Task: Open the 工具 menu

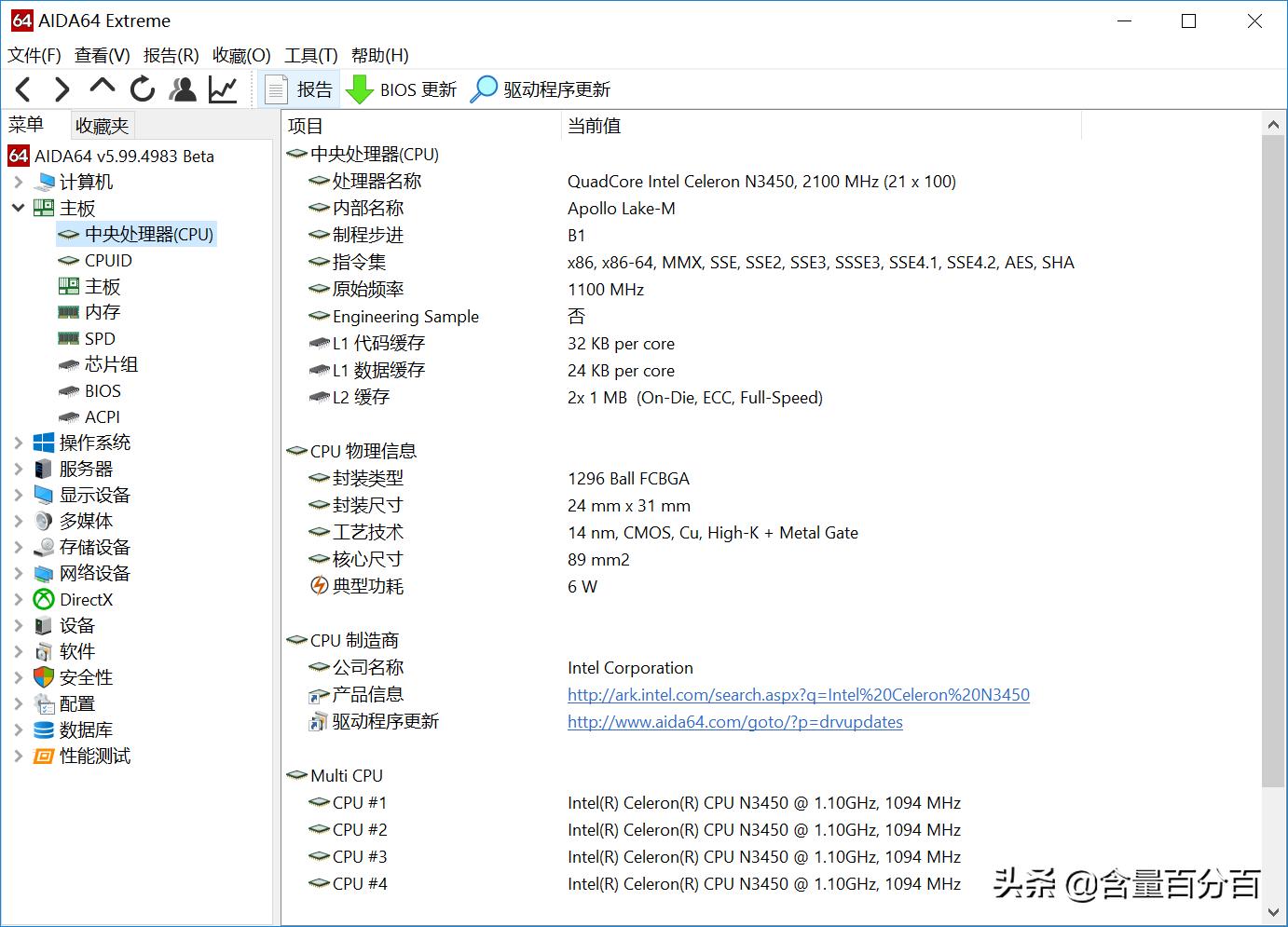Action: pyautogui.click(x=311, y=55)
